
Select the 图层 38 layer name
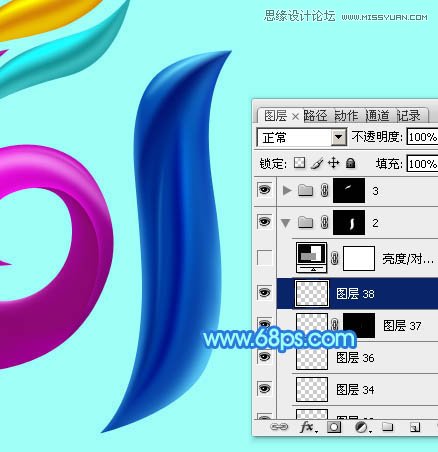point(355,294)
